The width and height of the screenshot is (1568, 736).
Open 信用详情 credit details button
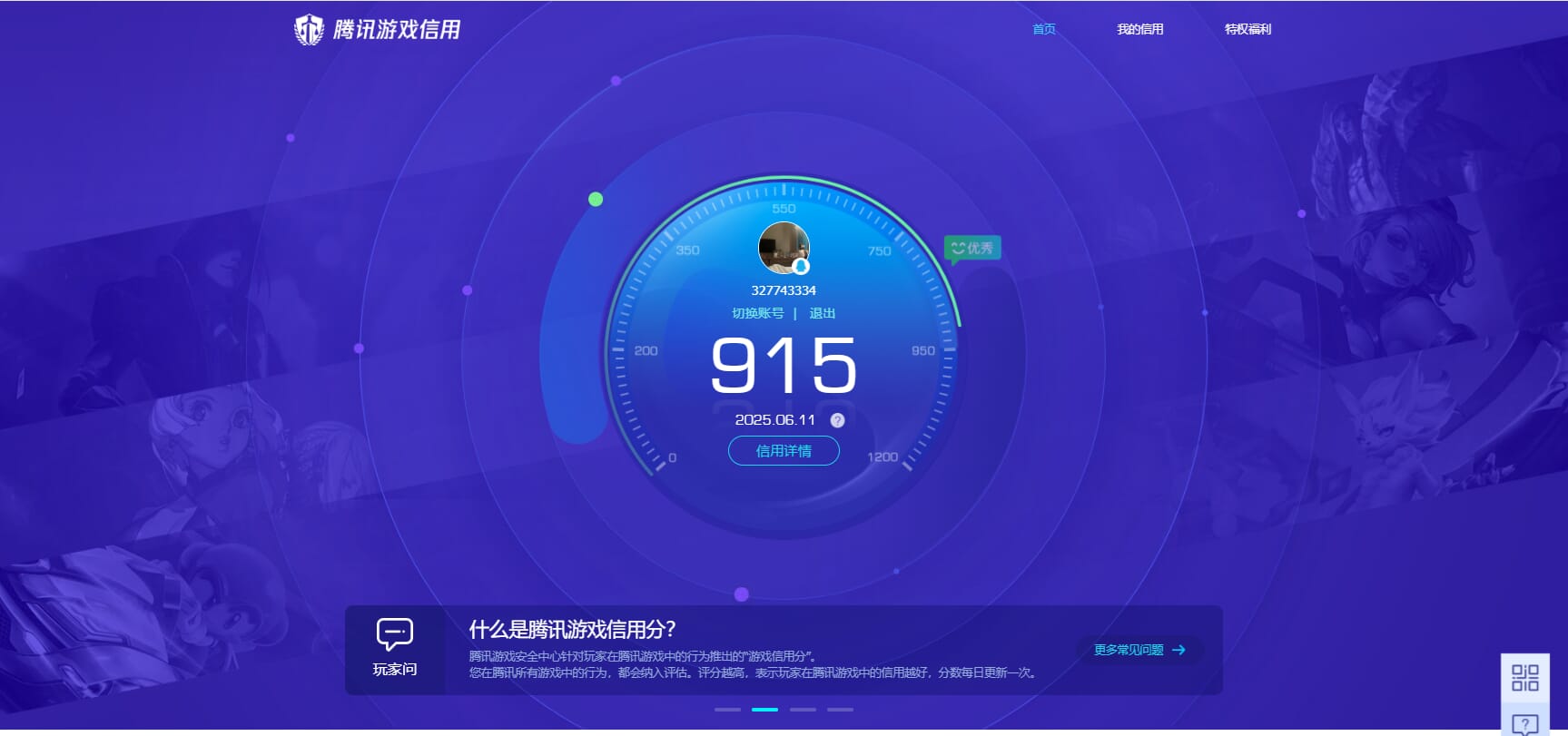(x=784, y=451)
